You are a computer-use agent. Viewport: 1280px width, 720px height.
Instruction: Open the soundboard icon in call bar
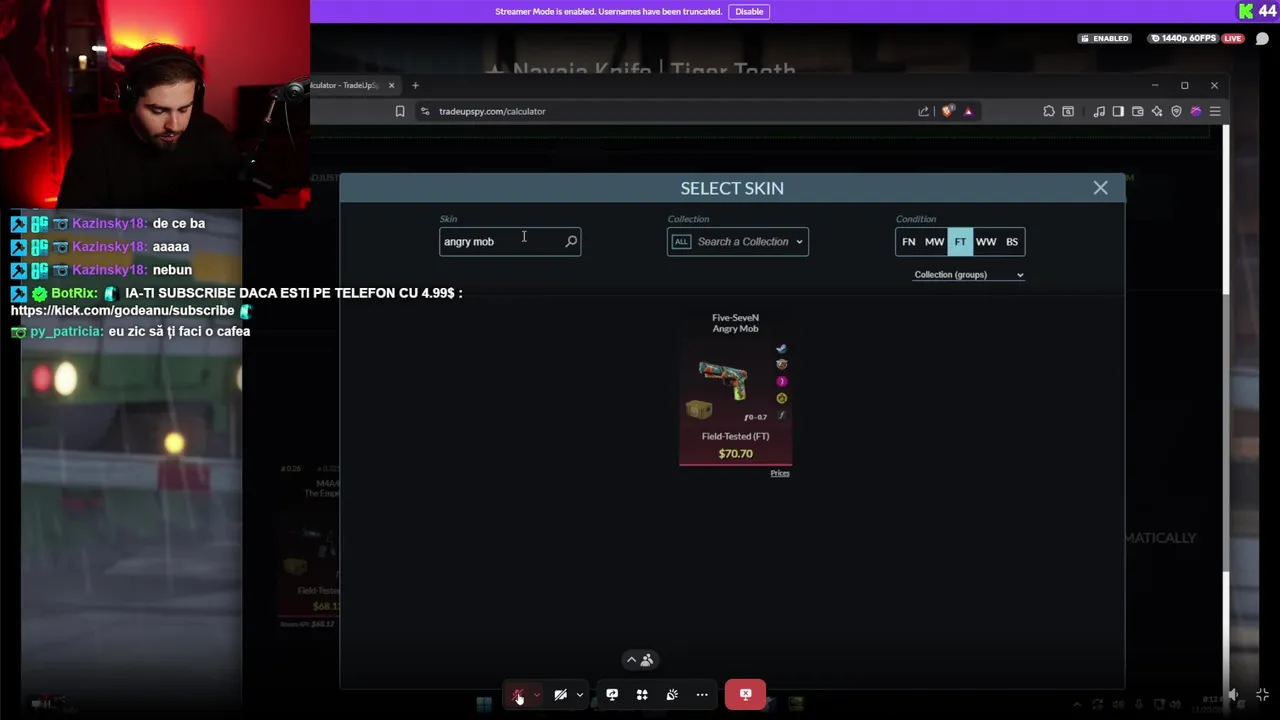[x=672, y=695]
